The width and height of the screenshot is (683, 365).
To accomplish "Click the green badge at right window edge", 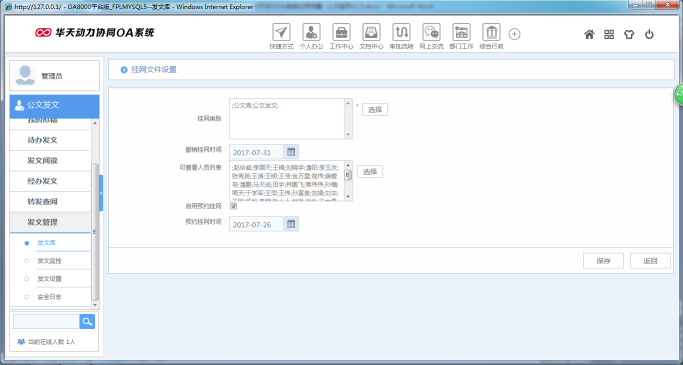I will [x=679, y=95].
